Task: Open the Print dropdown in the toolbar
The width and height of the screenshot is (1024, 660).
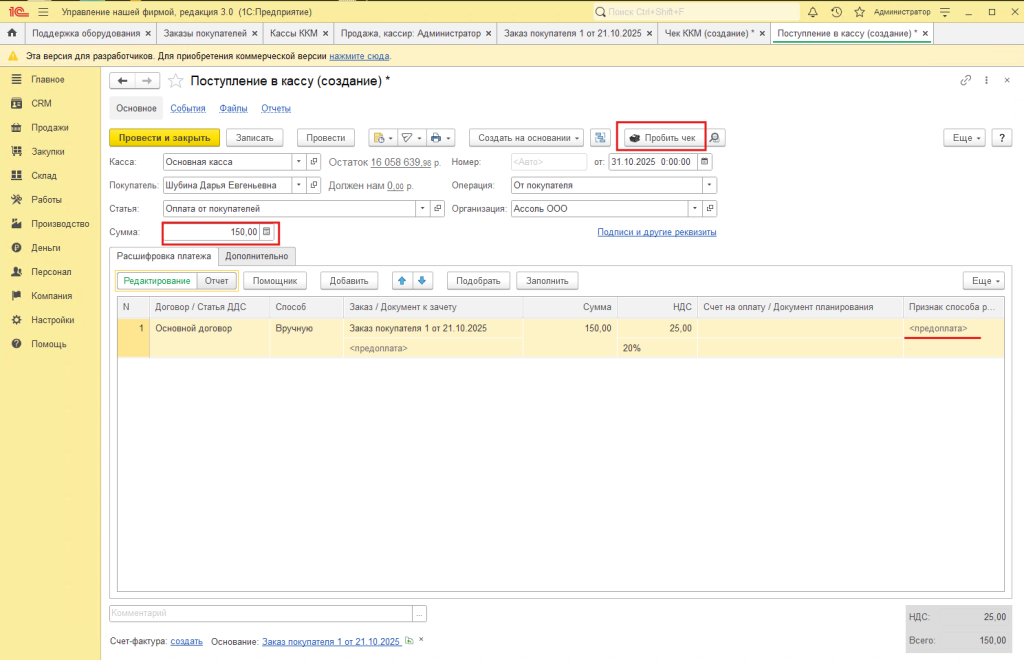Action: pyautogui.click(x=442, y=138)
